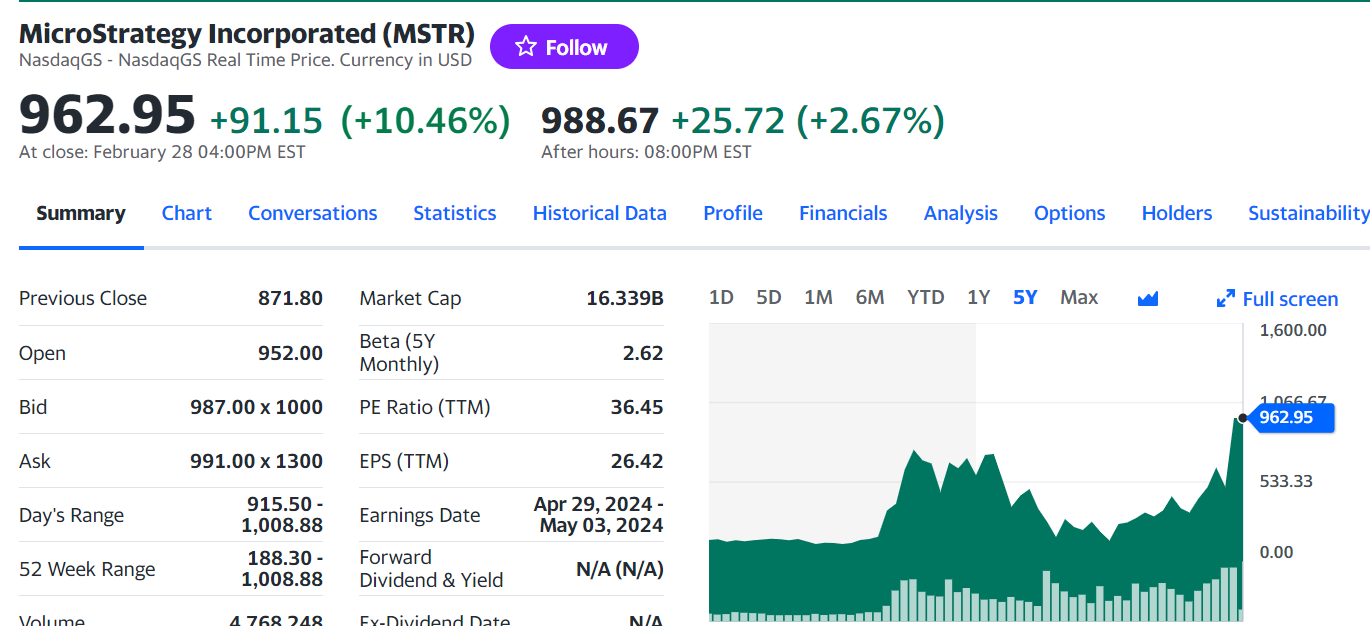Viewport: 1370px width, 626px height.
Task: View the Profile tab
Action: click(x=733, y=213)
